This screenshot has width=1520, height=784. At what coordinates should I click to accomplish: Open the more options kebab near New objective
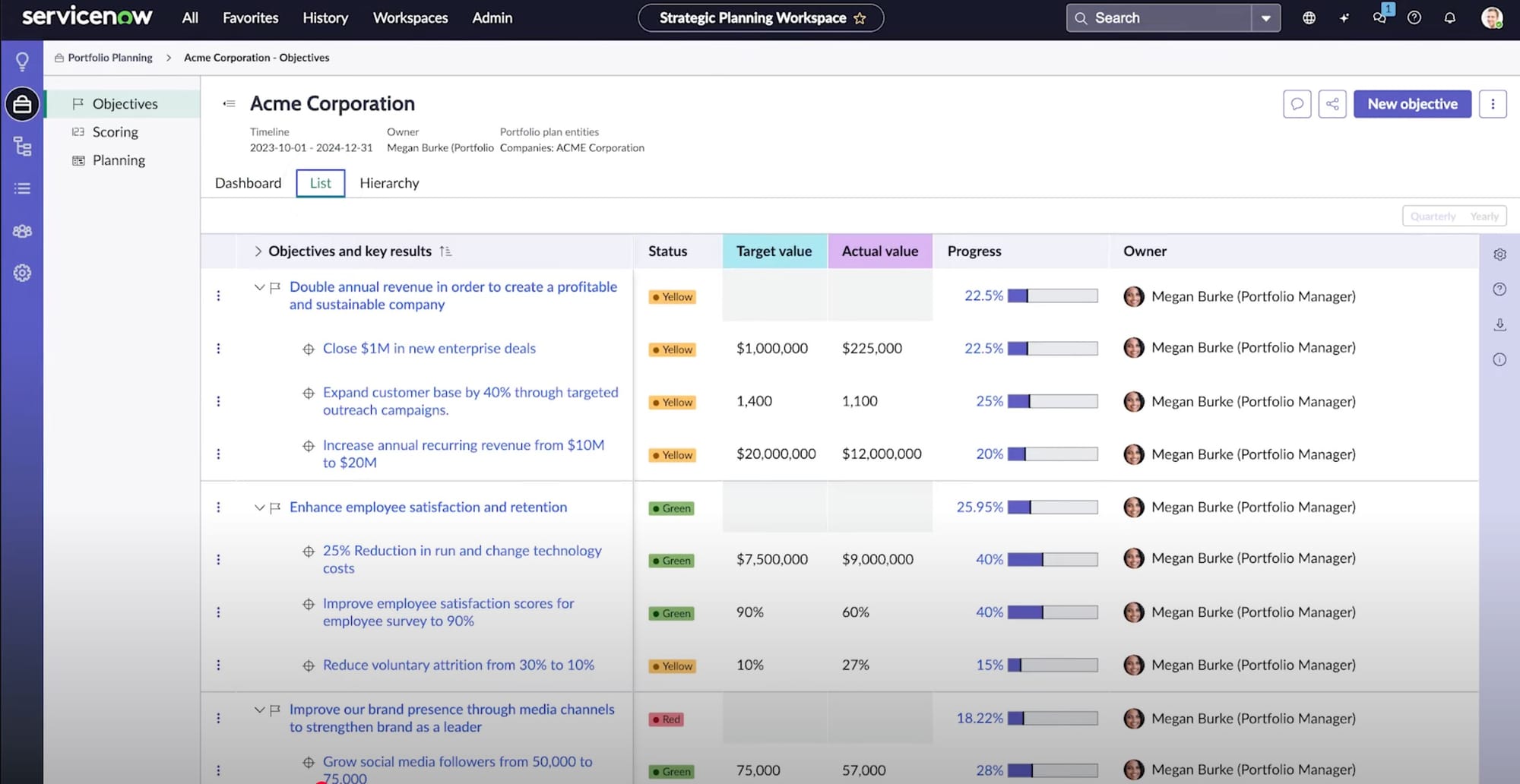click(x=1493, y=104)
